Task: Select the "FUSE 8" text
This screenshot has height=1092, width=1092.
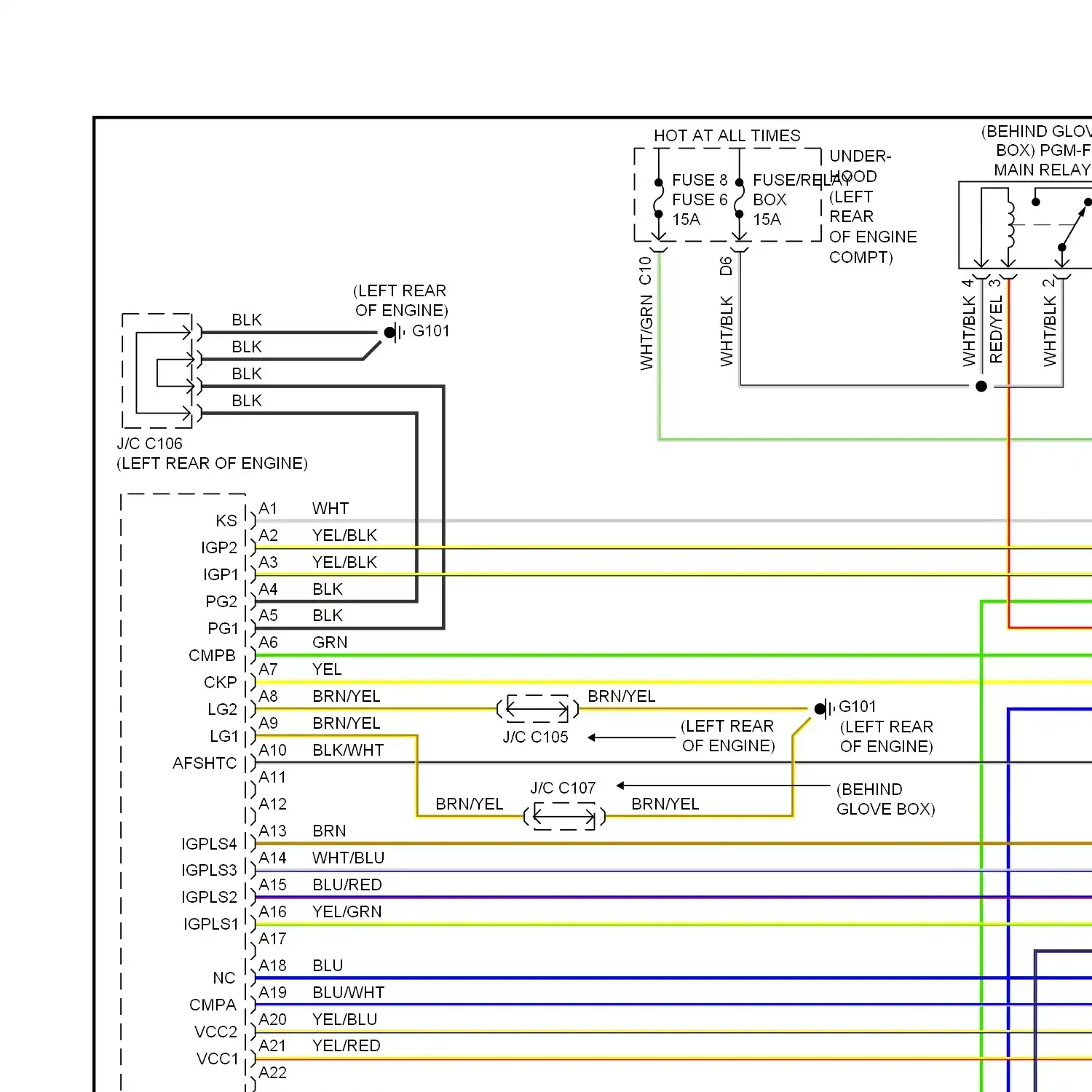Action: pyautogui.click(x=700, y=180)
